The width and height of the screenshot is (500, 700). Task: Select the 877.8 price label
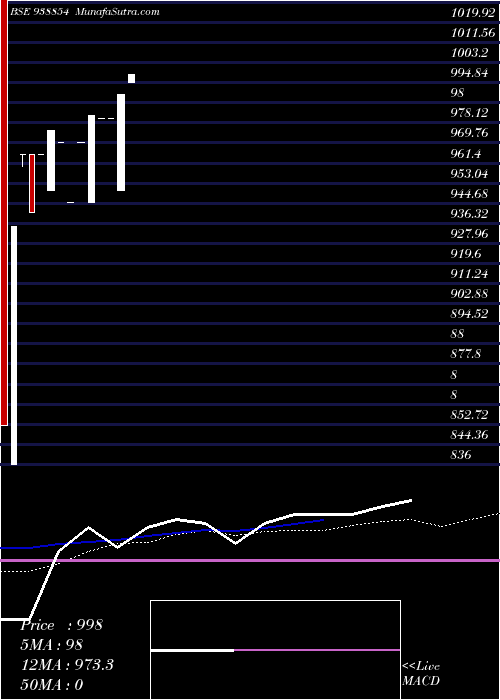pyautogui.click(x=466, y=354)
